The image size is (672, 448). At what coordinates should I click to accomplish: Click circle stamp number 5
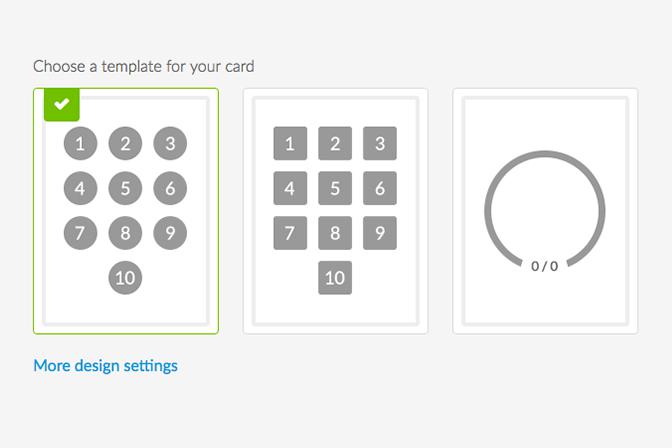click(125, 188)
